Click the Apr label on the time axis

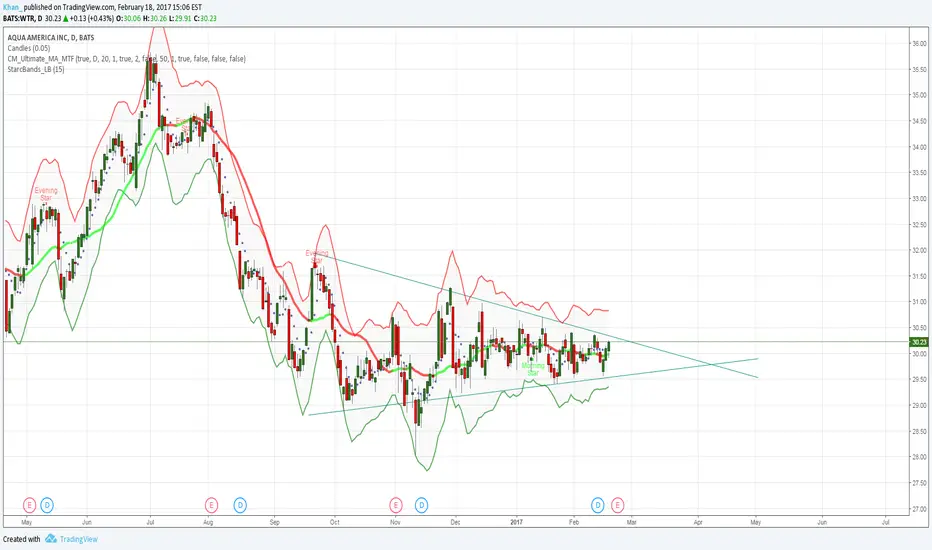pyautogui.click(x=698, y=523)
